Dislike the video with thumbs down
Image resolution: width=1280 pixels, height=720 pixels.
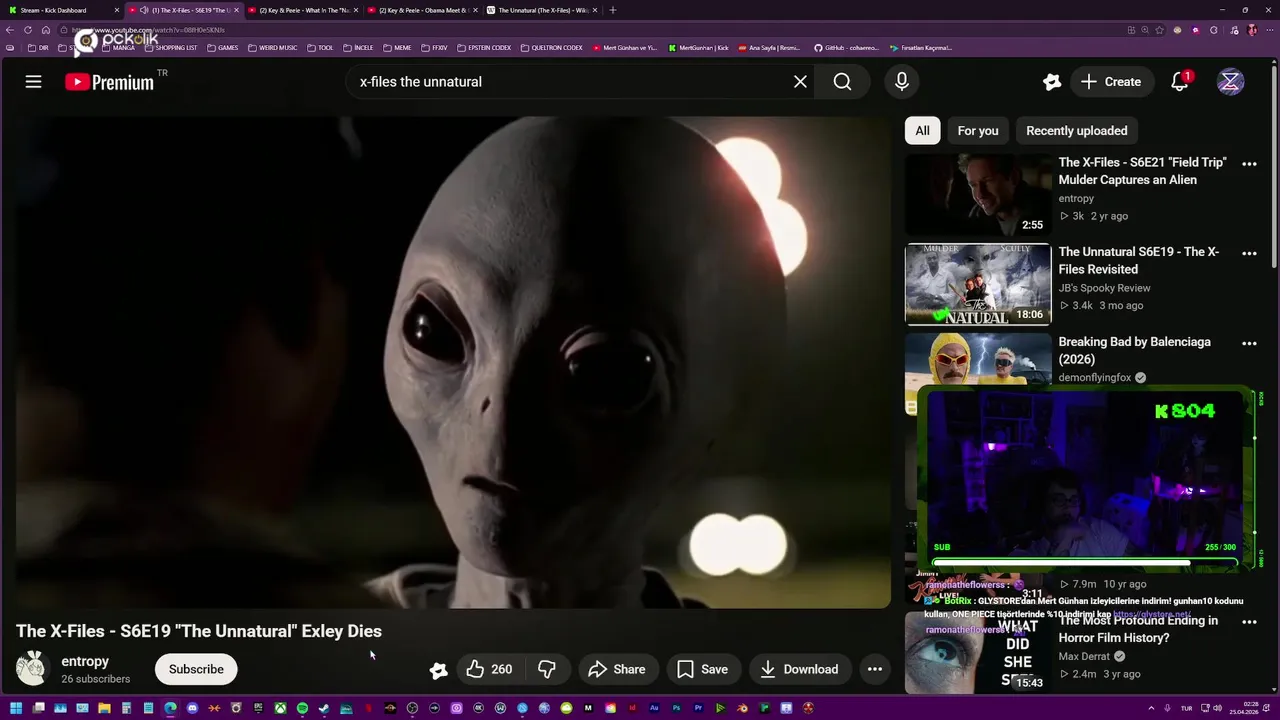547,669
